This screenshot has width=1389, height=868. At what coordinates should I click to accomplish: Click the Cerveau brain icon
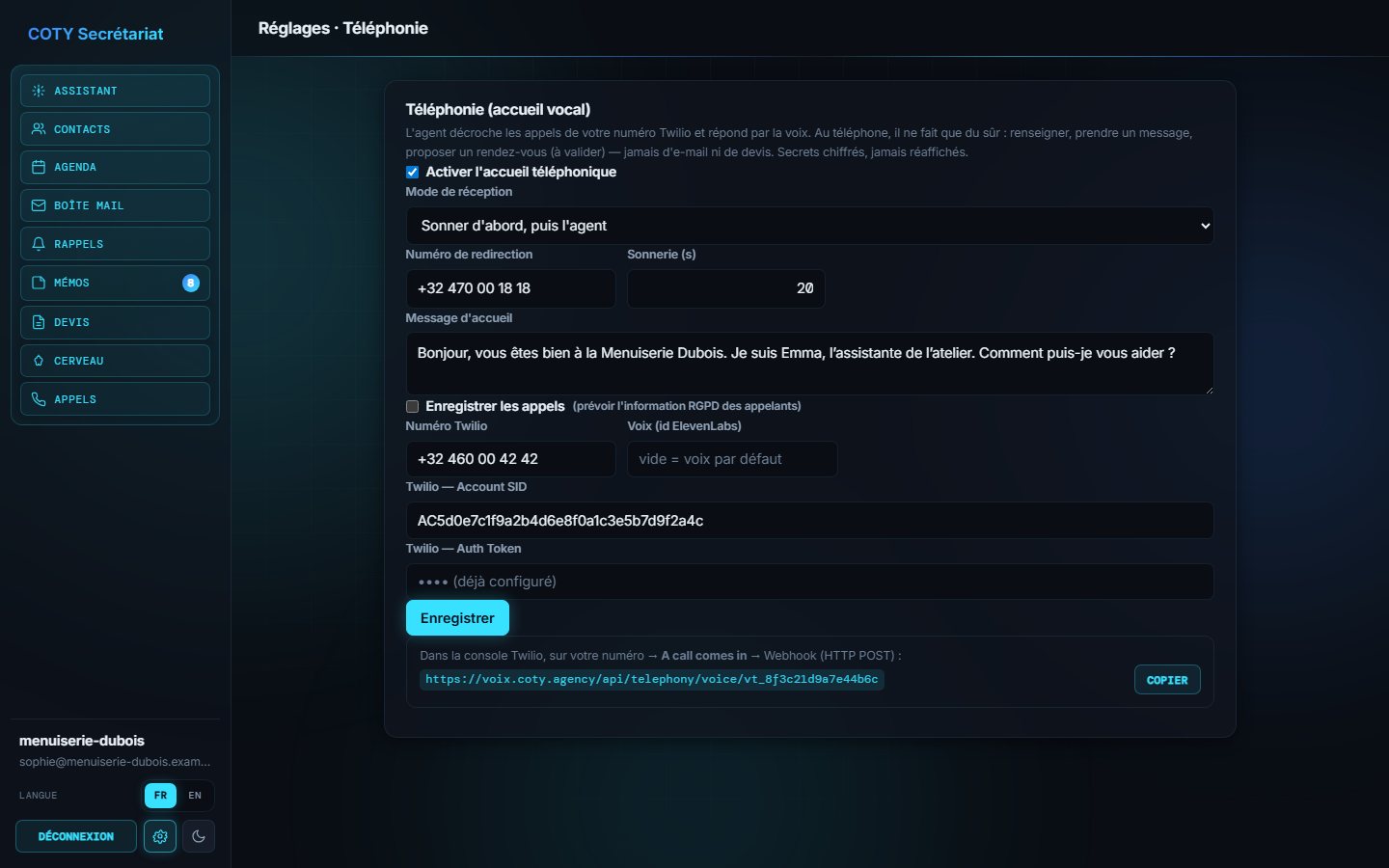point(39,361)
